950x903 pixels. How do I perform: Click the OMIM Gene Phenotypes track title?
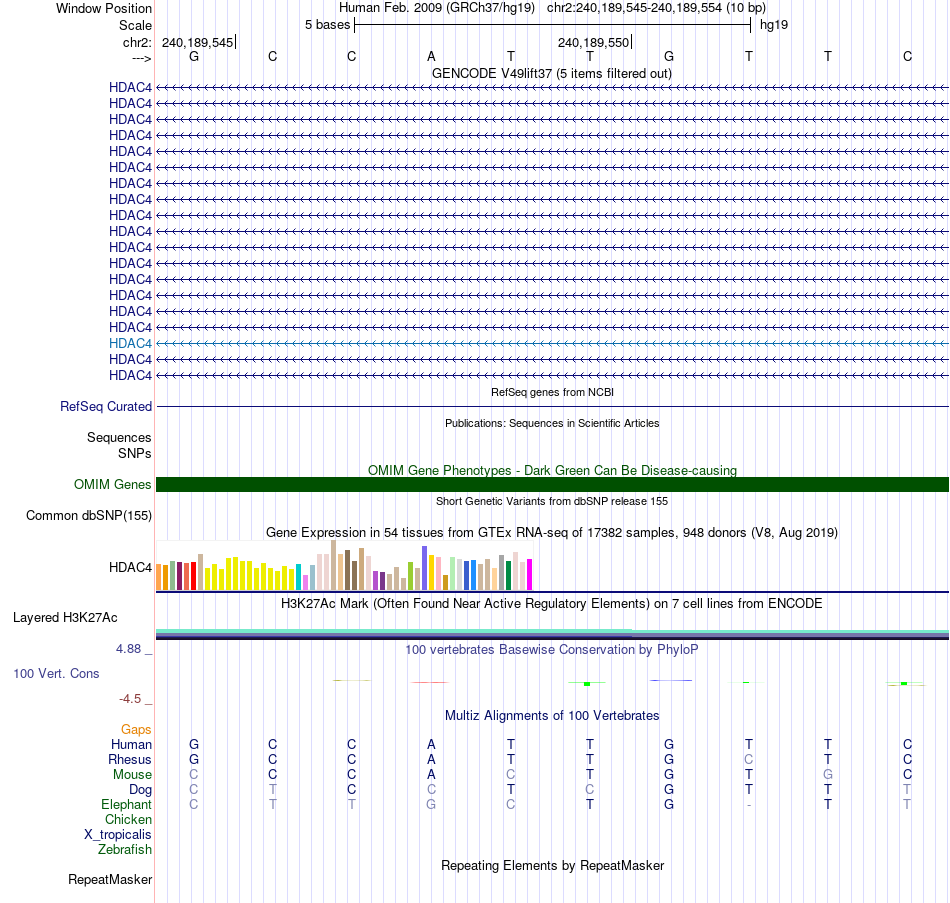point(552,470)
